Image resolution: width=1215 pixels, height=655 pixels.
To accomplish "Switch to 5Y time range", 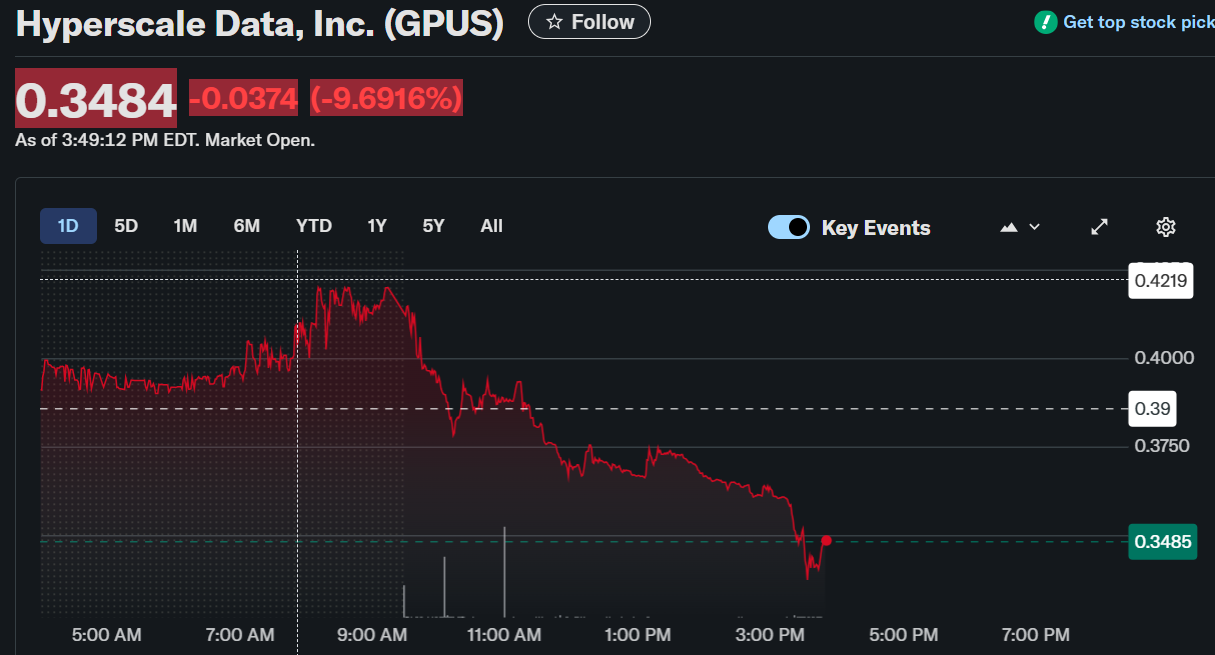I will [x=433, y=226].
